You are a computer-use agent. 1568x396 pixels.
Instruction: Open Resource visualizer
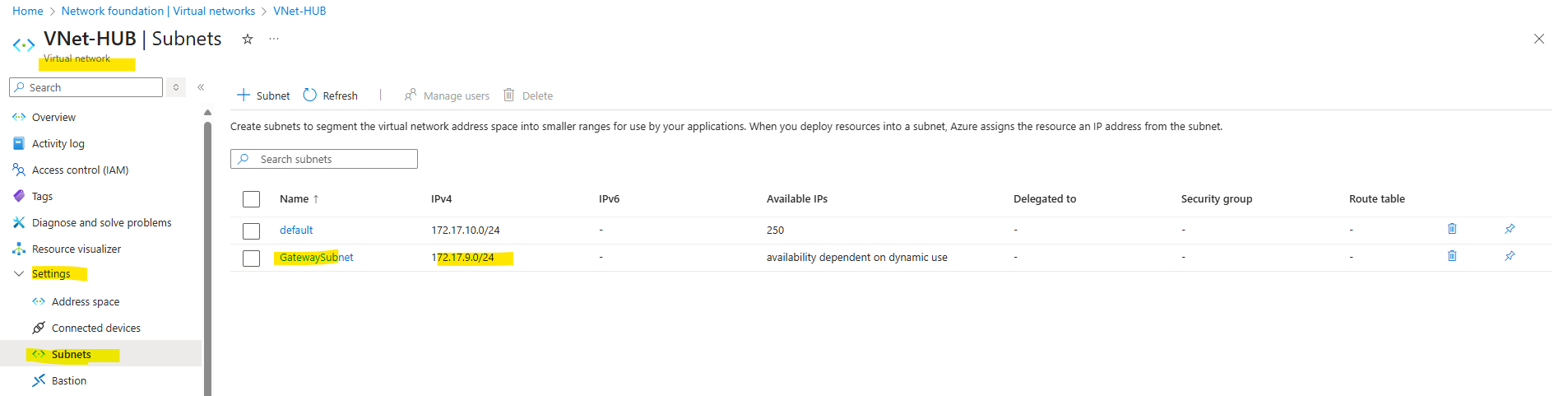76,249
